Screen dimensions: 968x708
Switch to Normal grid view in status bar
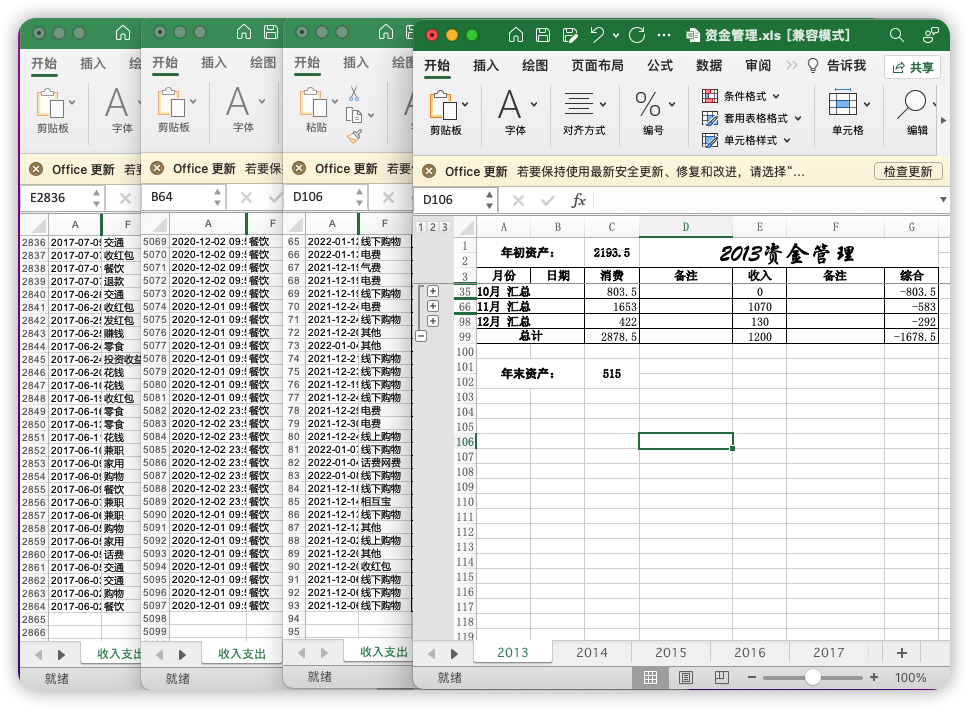tap(651, 677)
